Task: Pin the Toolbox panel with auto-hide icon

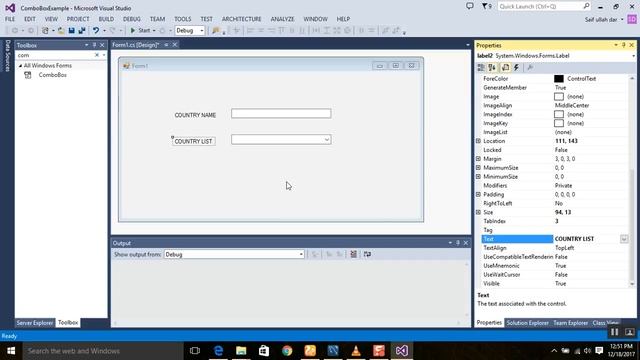Action: [94, 45]
